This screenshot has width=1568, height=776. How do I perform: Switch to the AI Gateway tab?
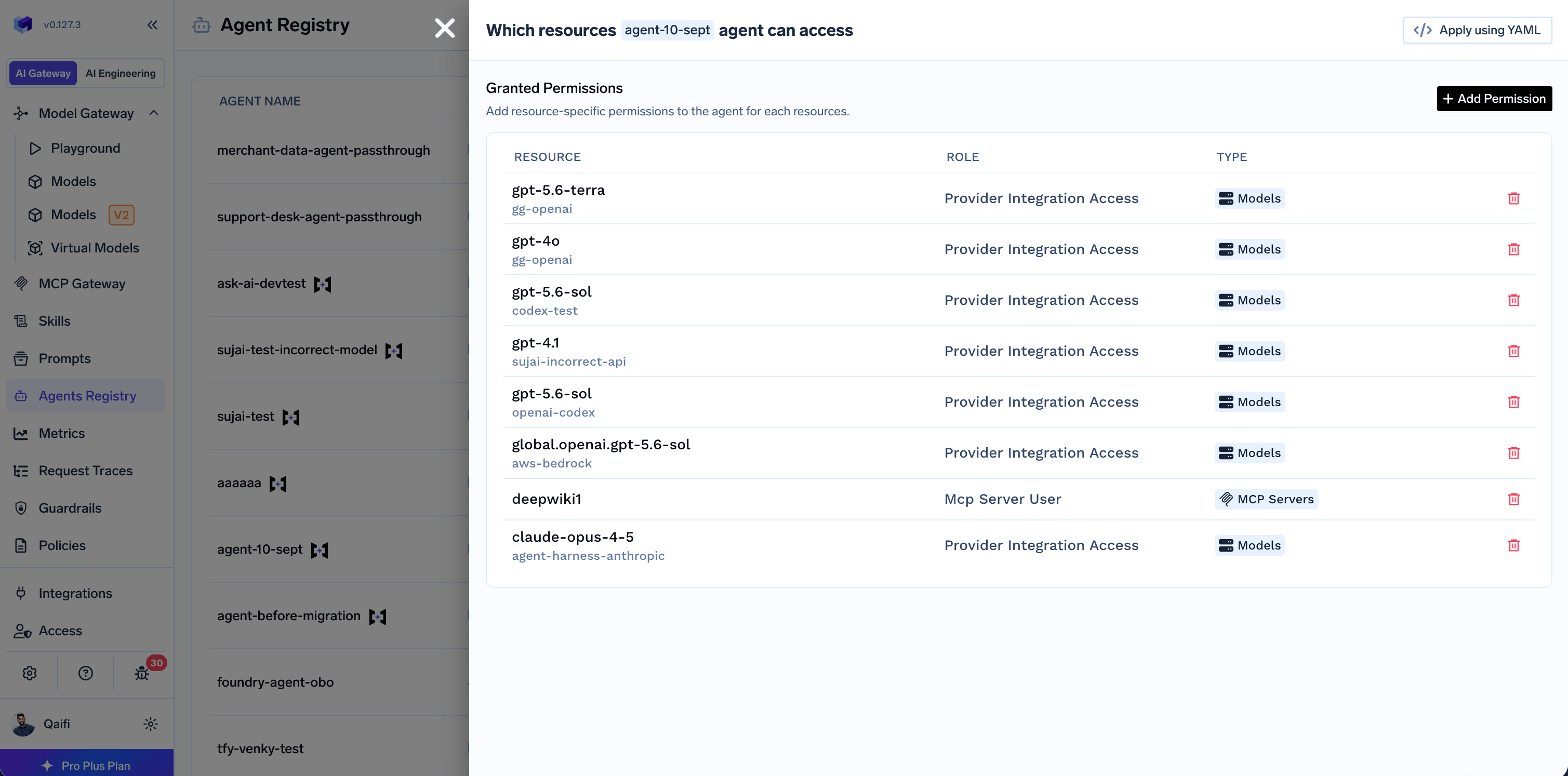pos(43,73)
